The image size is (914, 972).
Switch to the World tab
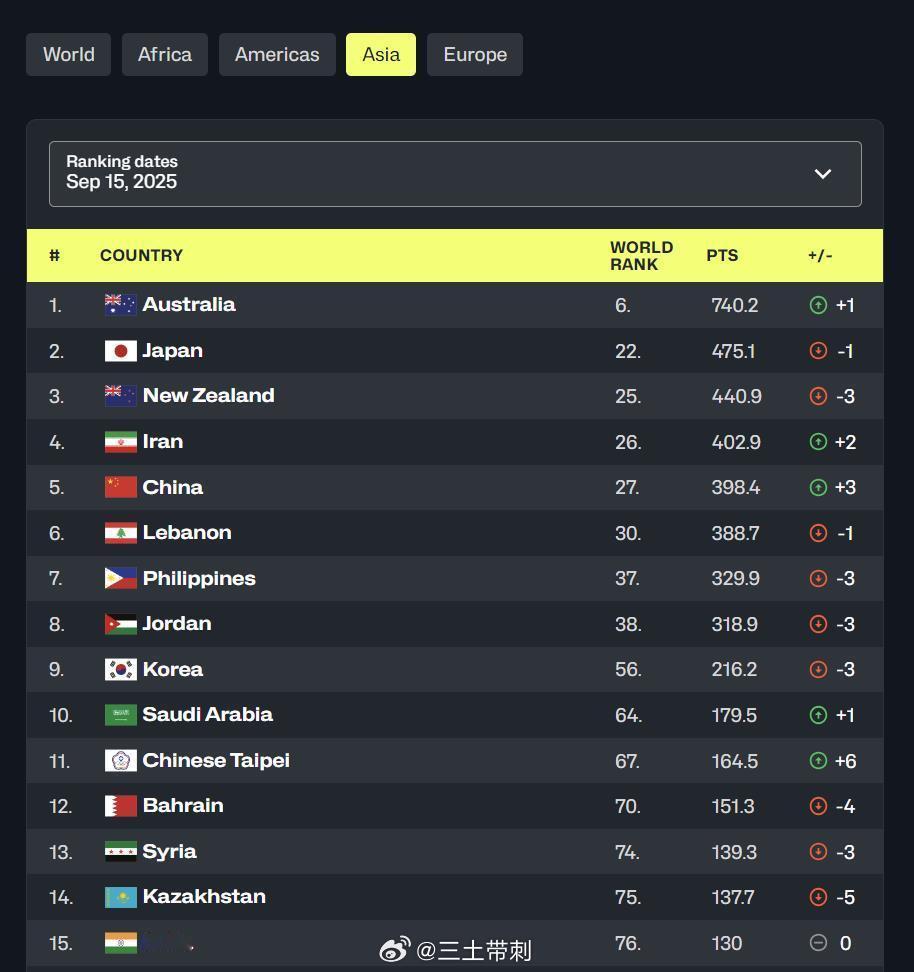(69, 55)
